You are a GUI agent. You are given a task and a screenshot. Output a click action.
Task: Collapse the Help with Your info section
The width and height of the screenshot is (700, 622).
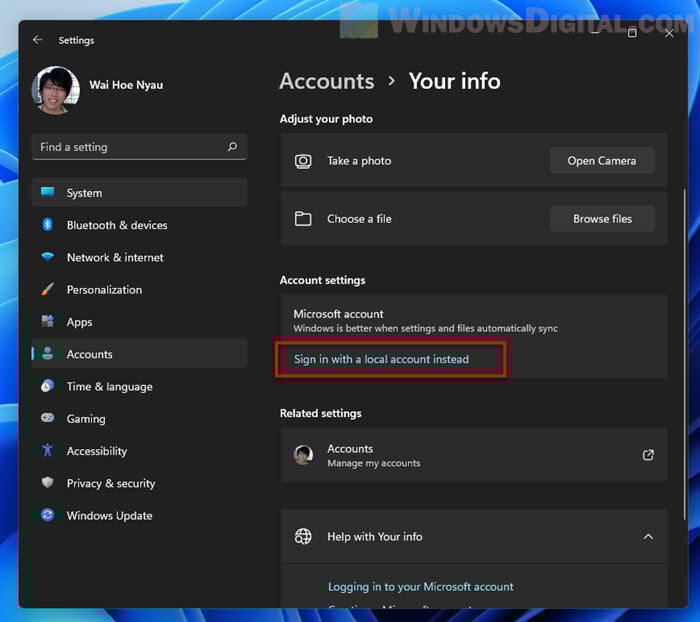coord(648,536)
